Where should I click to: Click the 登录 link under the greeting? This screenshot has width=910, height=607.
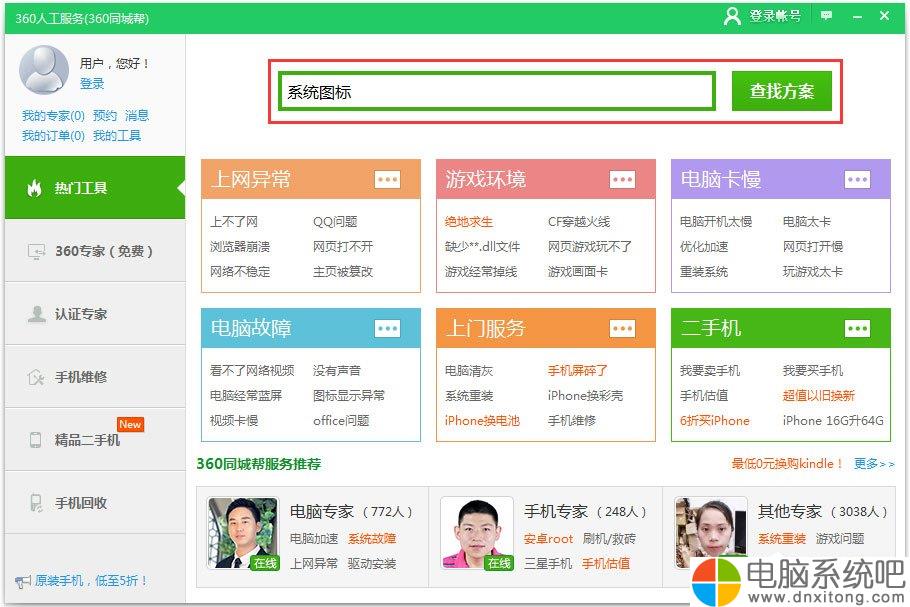point(92,84)
